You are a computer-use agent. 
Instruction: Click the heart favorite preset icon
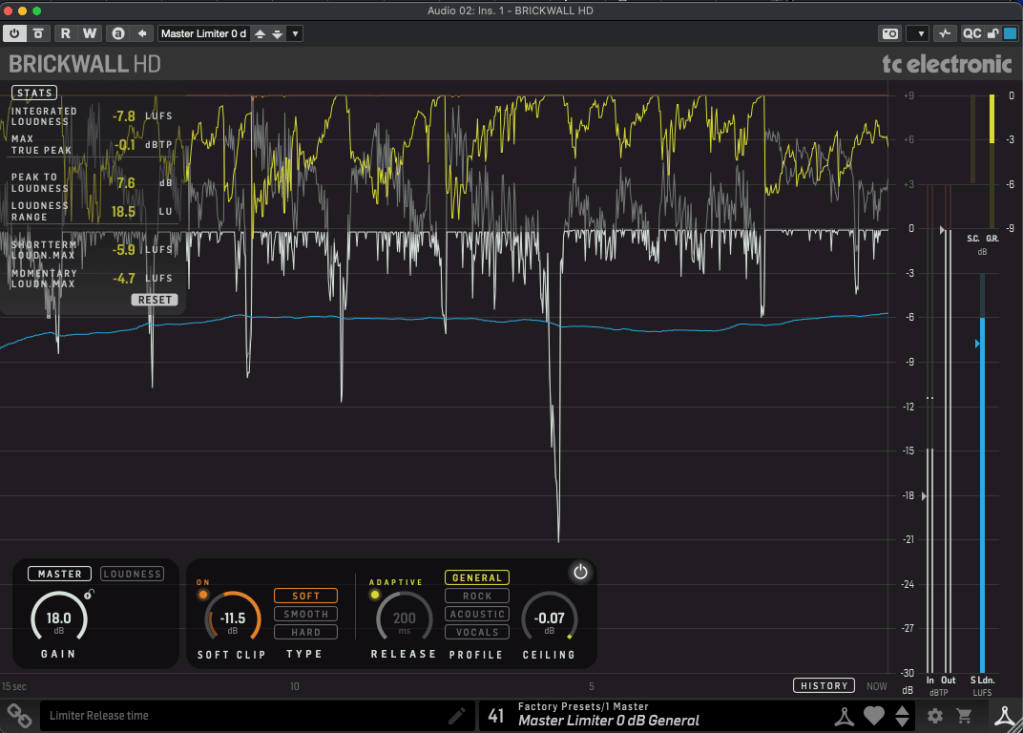click(874, 715)
